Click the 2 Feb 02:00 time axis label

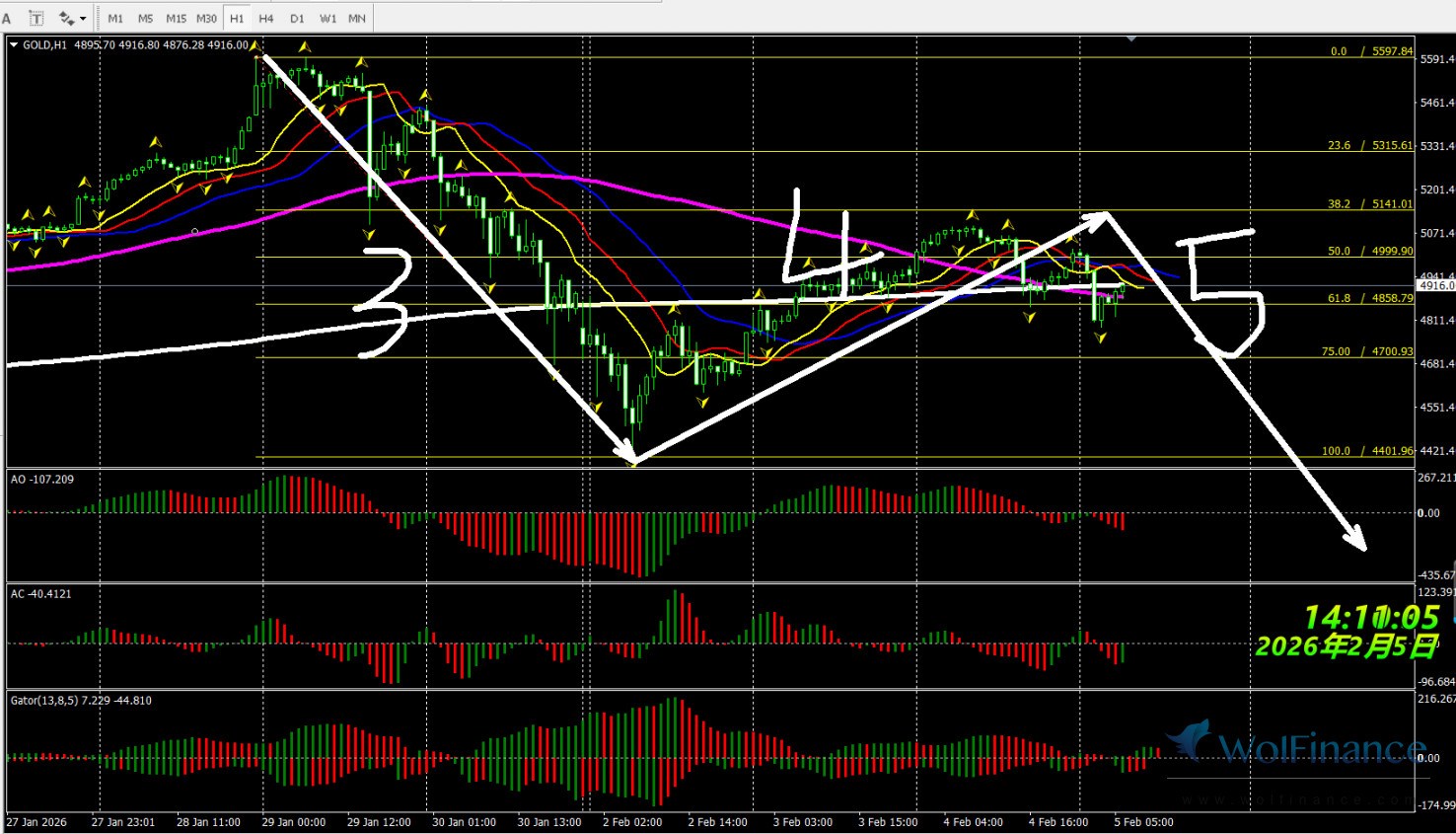coord(632,822)
